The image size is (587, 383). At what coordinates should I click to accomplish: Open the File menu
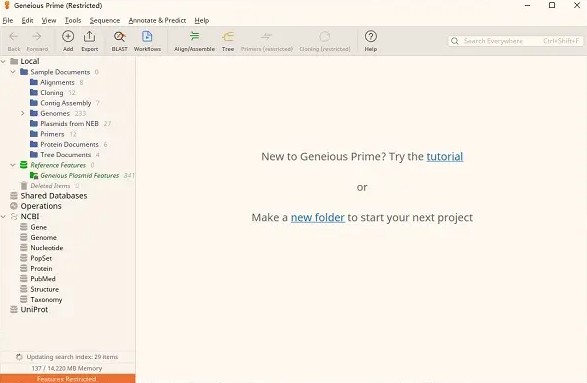click(x=8, y=20)
